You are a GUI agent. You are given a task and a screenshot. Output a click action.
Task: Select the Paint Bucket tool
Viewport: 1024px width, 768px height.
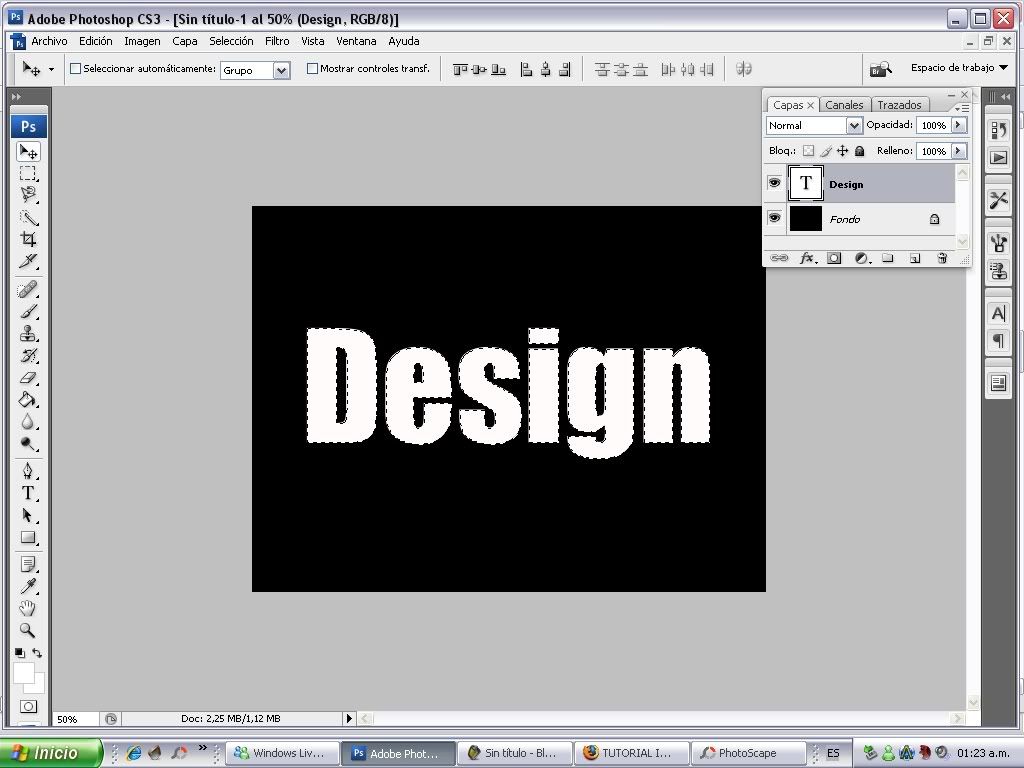pos(27,400)
